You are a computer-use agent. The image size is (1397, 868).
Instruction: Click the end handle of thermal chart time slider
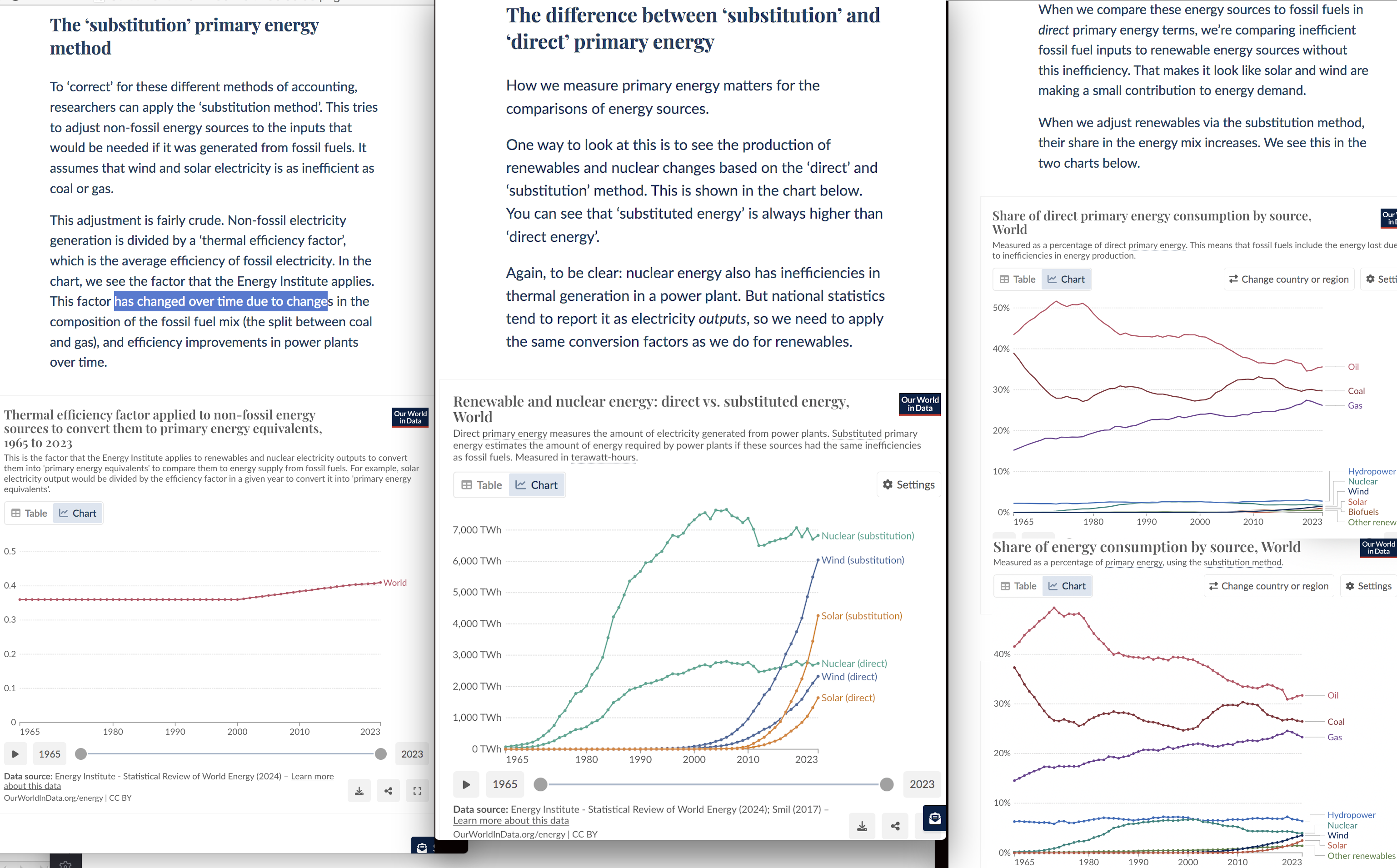coord(380,754)
